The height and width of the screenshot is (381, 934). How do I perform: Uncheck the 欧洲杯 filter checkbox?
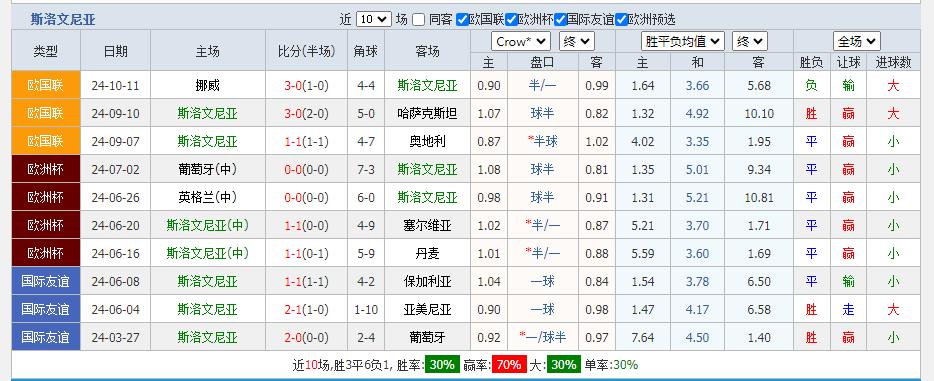click(x=511, y=20)
